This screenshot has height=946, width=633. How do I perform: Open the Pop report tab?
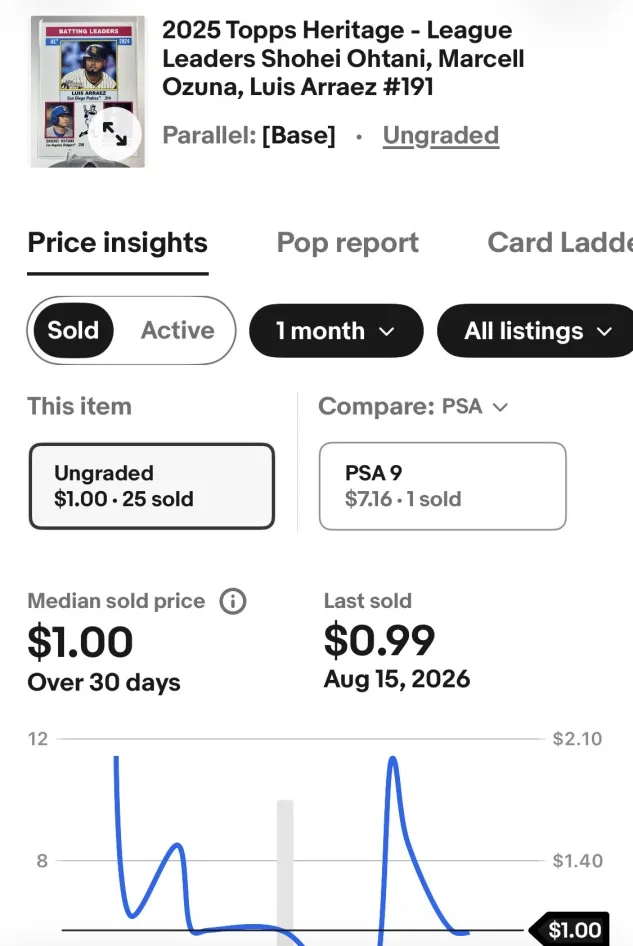pyautogui.click(x=348, y=243)
